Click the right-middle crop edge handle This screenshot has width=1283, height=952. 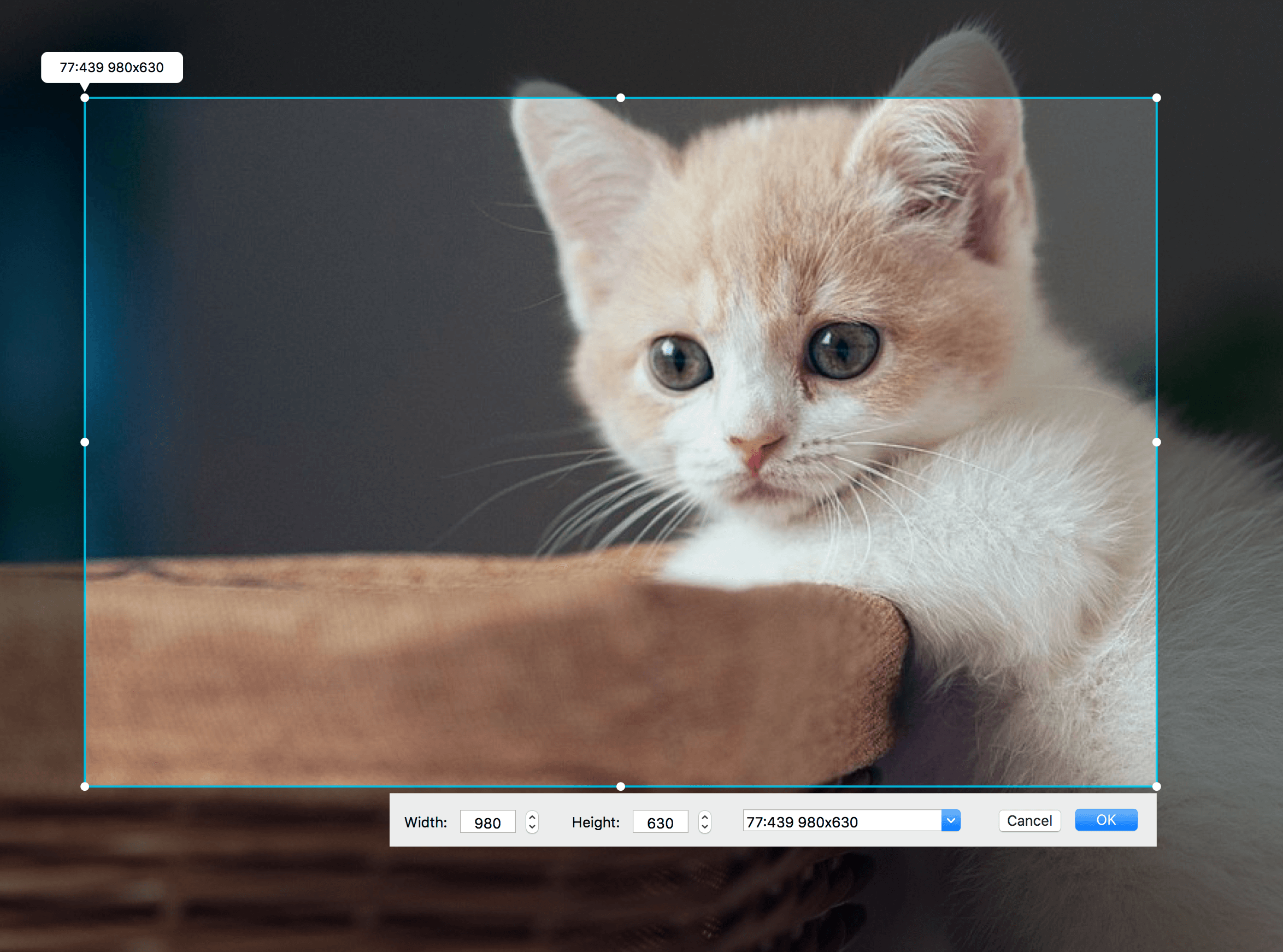point(1156,442)
